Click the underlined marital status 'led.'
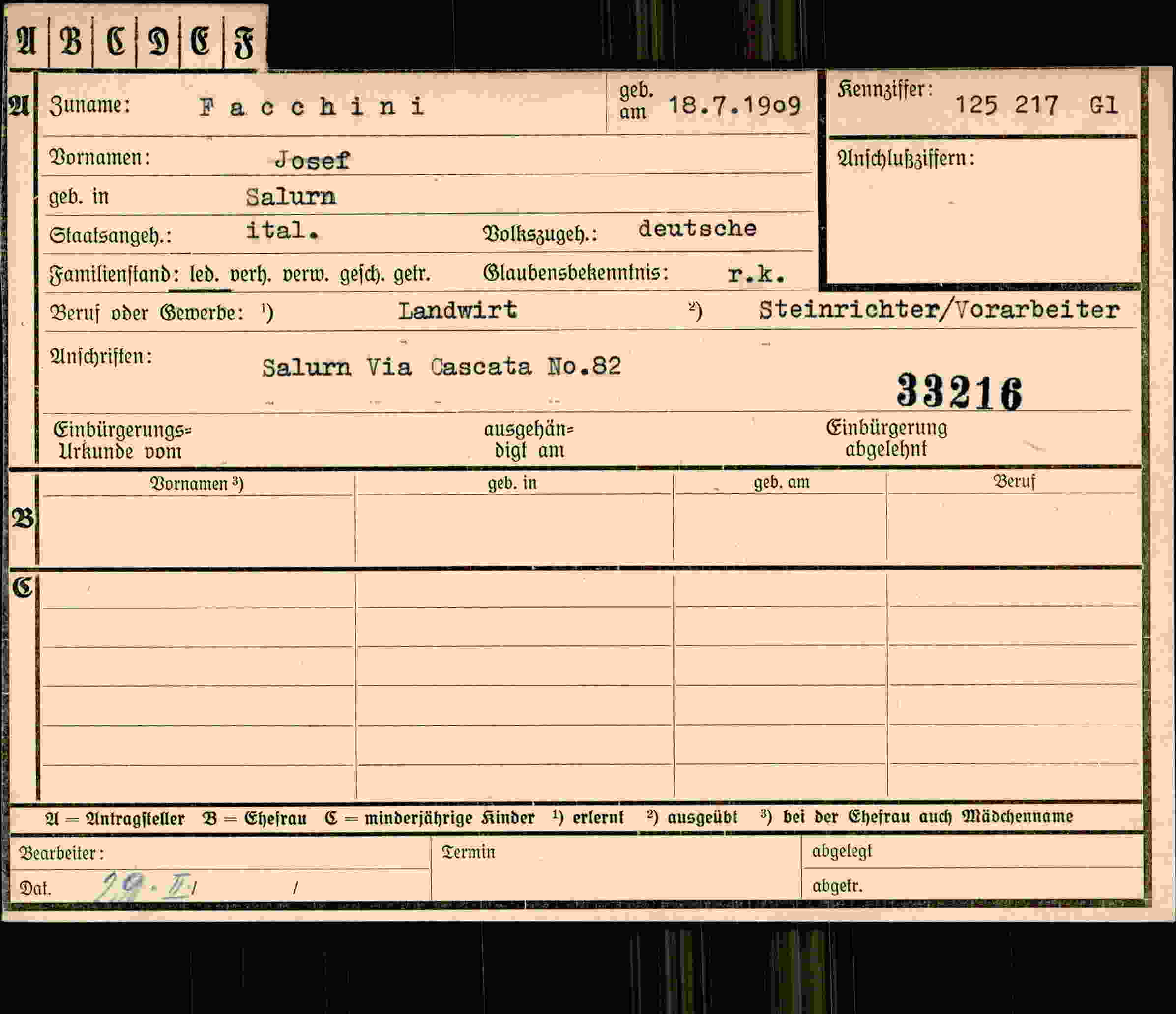Image resolution: width=1176 pixels, height=1014 pixels. click(x=204, y=275)
